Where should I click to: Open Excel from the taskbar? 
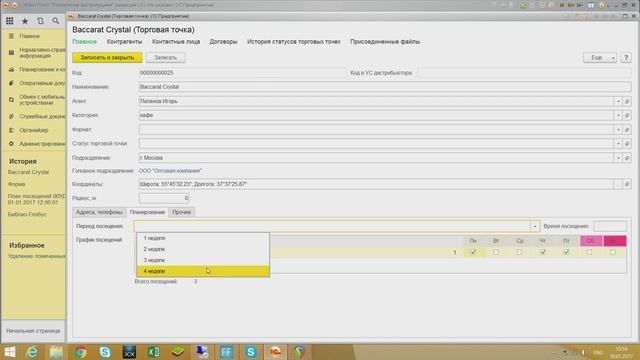[x=153, y=352]
